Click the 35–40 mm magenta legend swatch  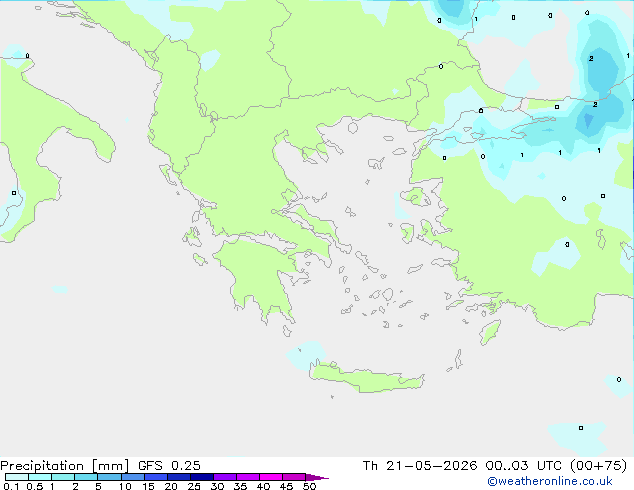click(x=247, y=477)
